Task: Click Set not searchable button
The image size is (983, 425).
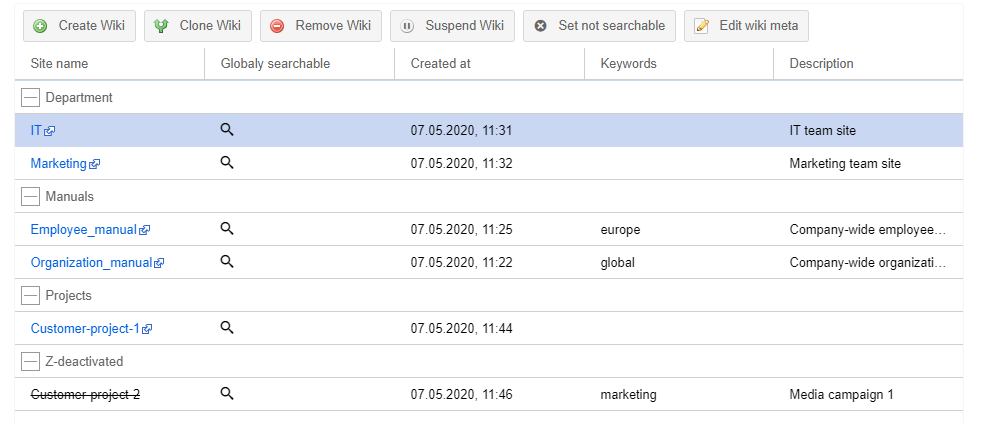Action: tap(600, 26)
